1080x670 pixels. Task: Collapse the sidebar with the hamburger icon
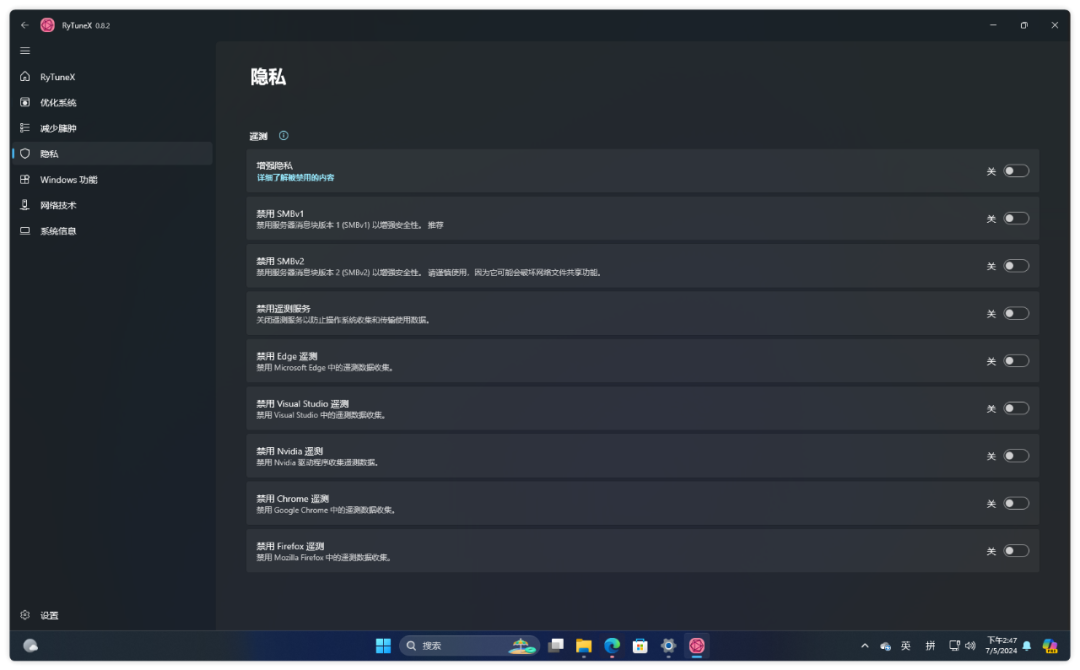(x=25, y=51)
